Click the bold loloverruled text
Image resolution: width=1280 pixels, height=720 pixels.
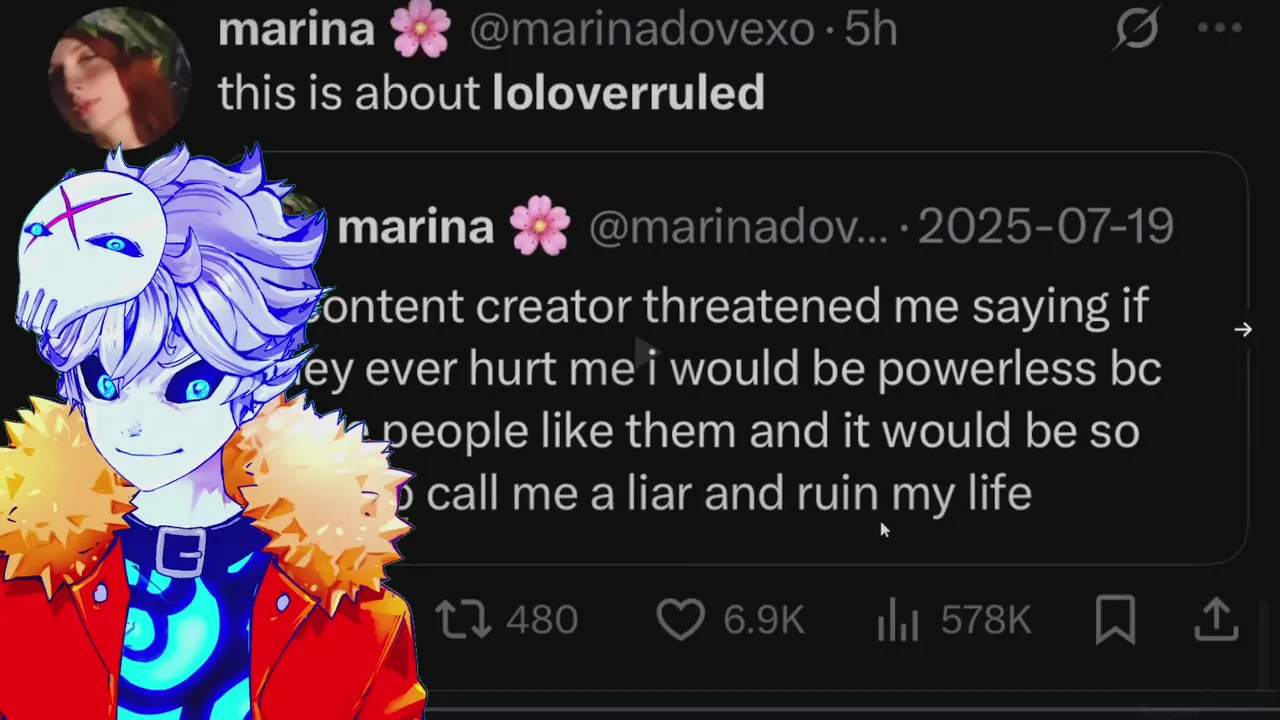tap(629, 93)
